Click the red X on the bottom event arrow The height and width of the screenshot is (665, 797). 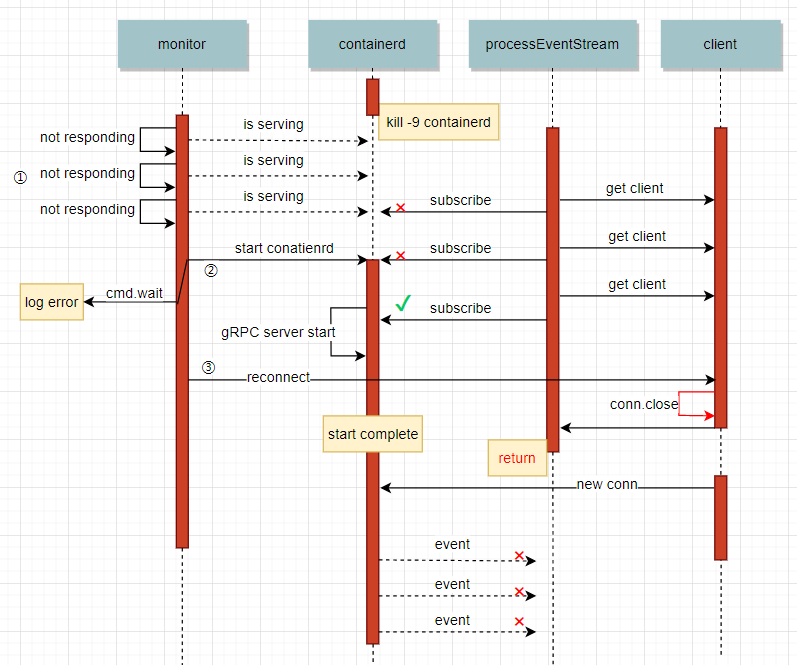pyautogui.click(x=519, y=622)
